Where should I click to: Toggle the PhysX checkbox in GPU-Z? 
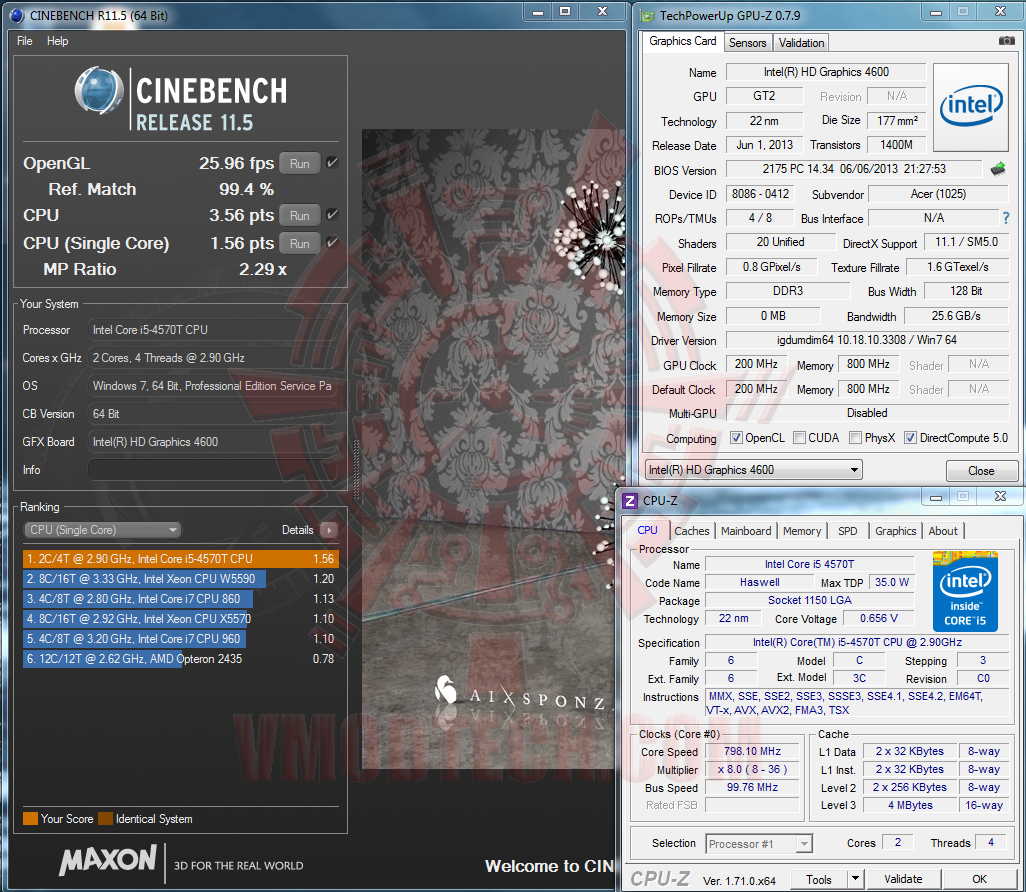click(x=855, y=438)
